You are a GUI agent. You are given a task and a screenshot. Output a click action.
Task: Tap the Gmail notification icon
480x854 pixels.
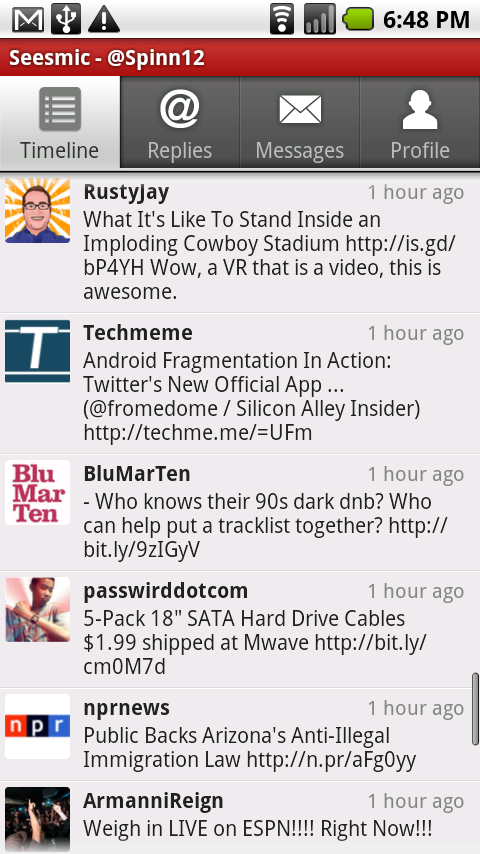pos(28,20)
